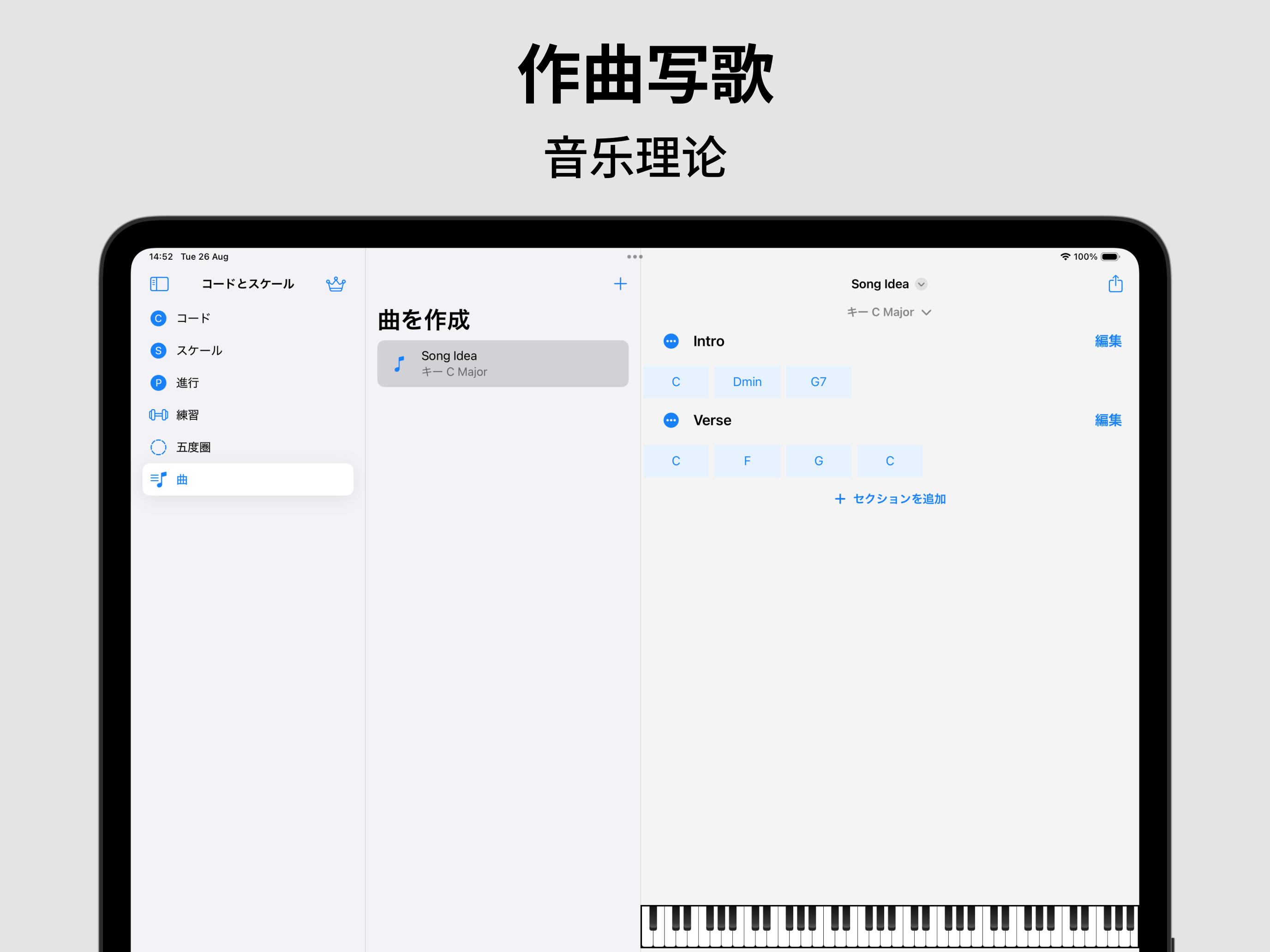The width and height of the screenshot is (1270, 952).
Task: Tap the battery indicator
Action: 1110,256
